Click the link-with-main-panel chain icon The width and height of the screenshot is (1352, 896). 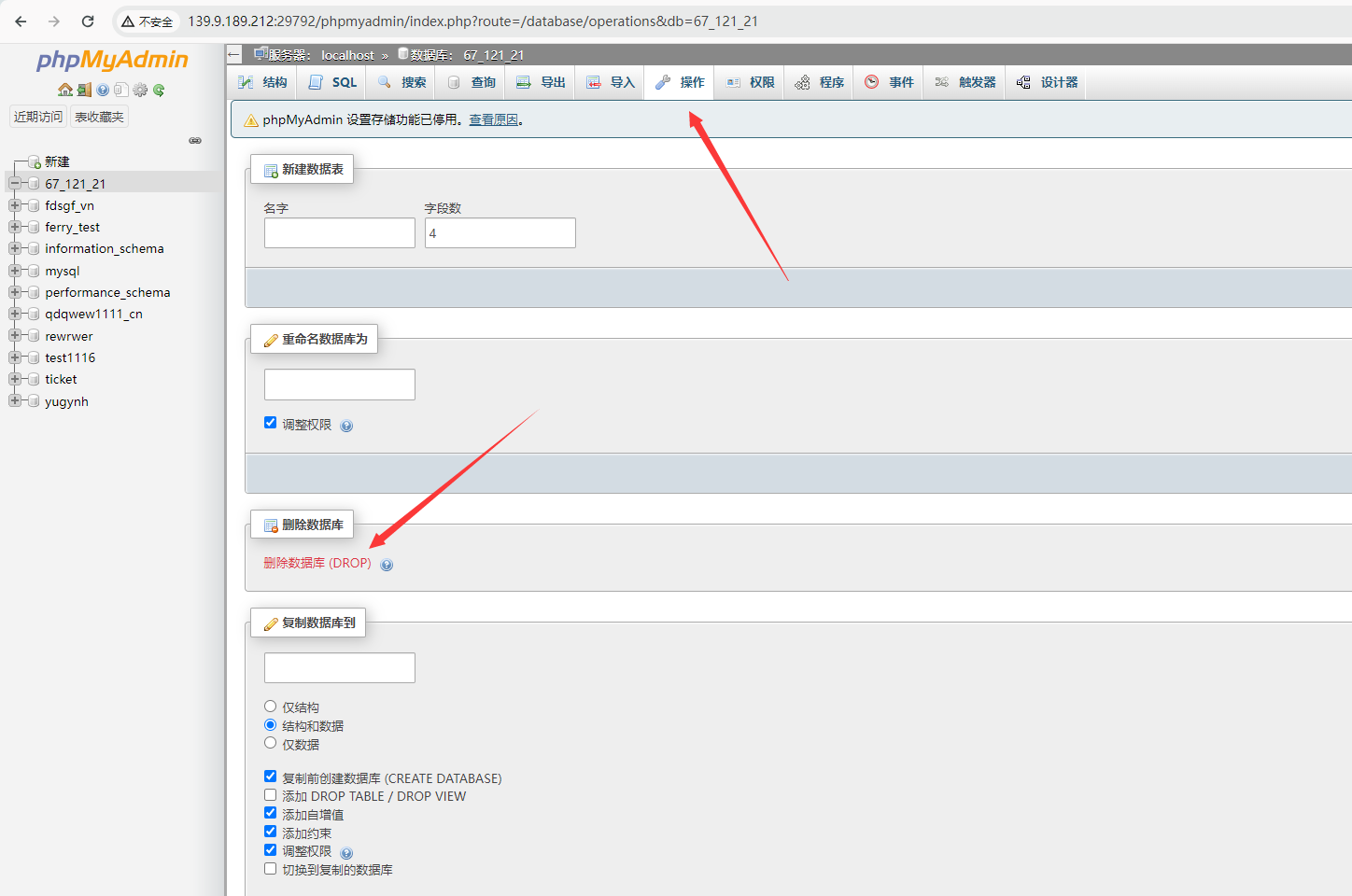pos(195,141)
